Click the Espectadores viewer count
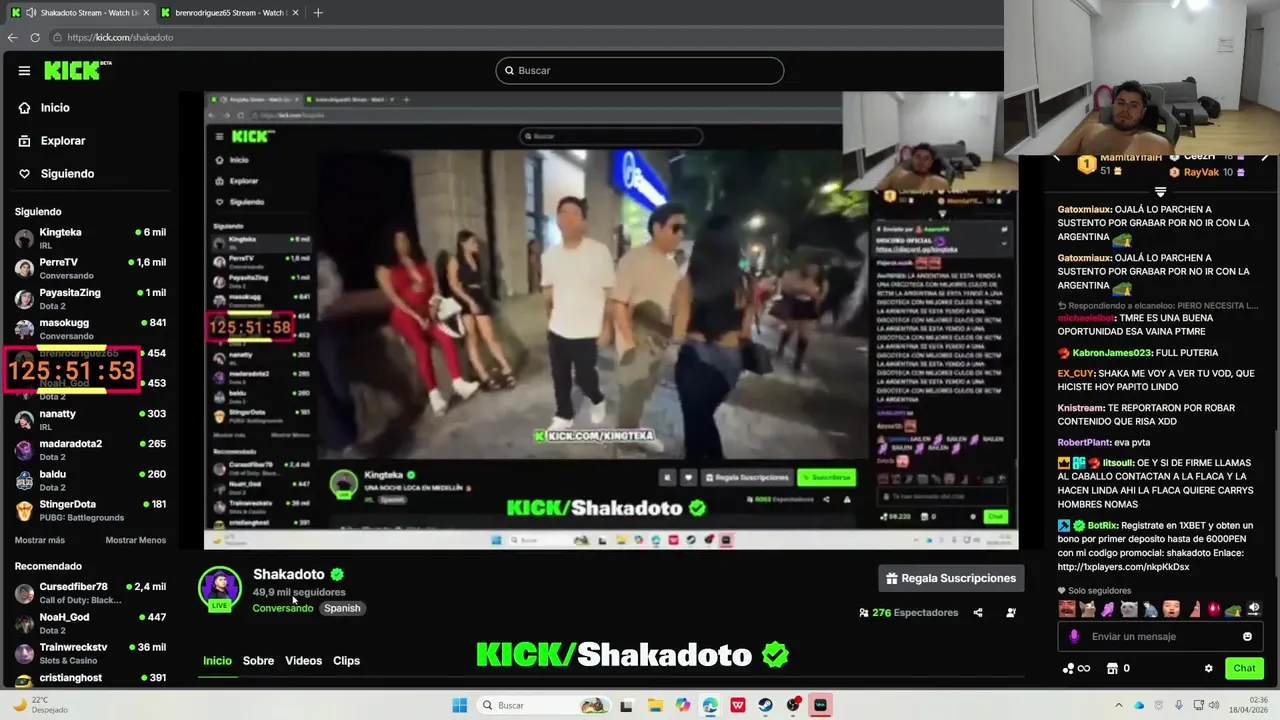Viewport: 1280px width, 720px height. pyautogui.click(x=909, y=613)
